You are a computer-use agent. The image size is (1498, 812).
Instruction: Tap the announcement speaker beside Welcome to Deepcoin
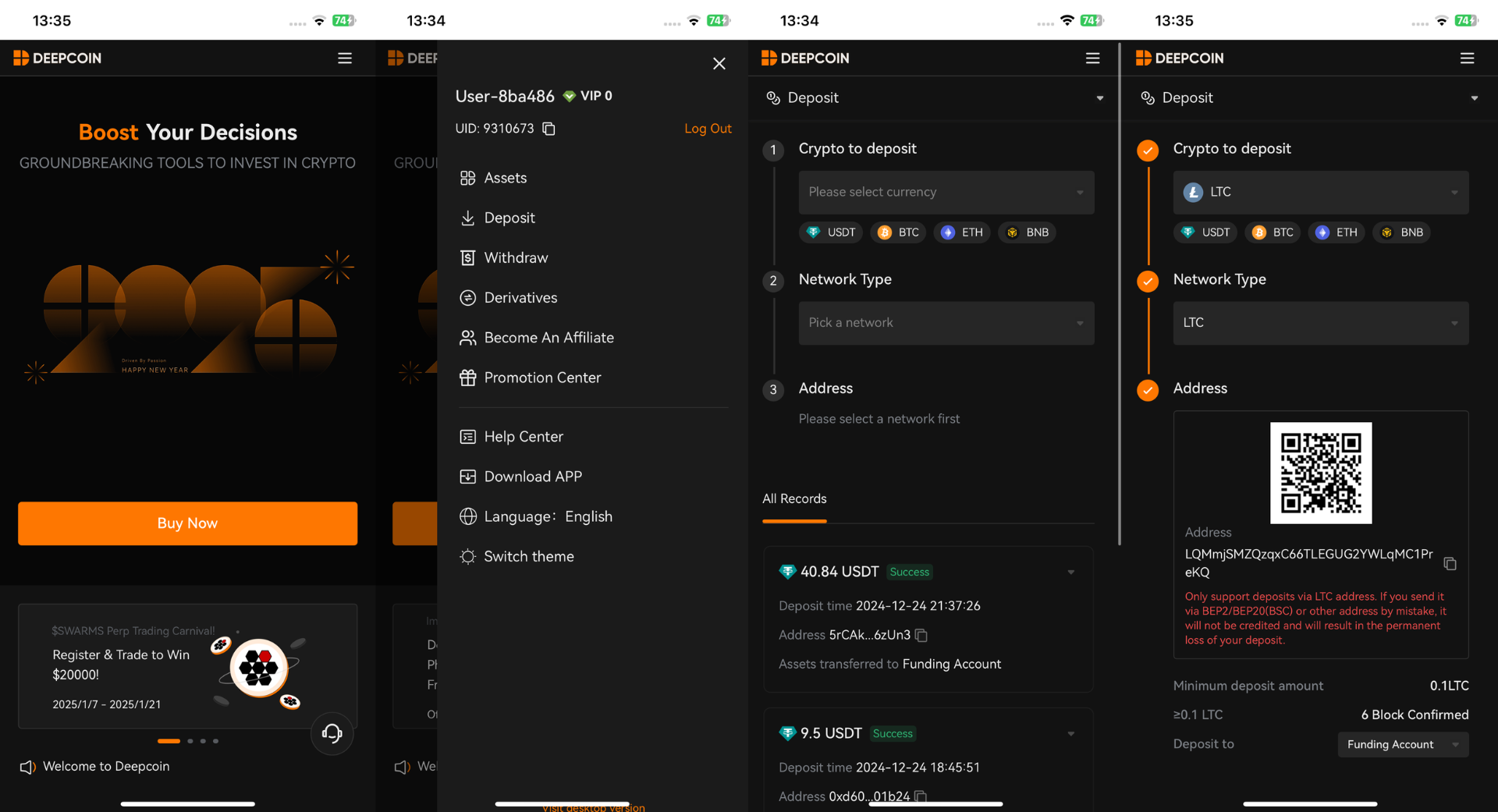pos(28,767)
